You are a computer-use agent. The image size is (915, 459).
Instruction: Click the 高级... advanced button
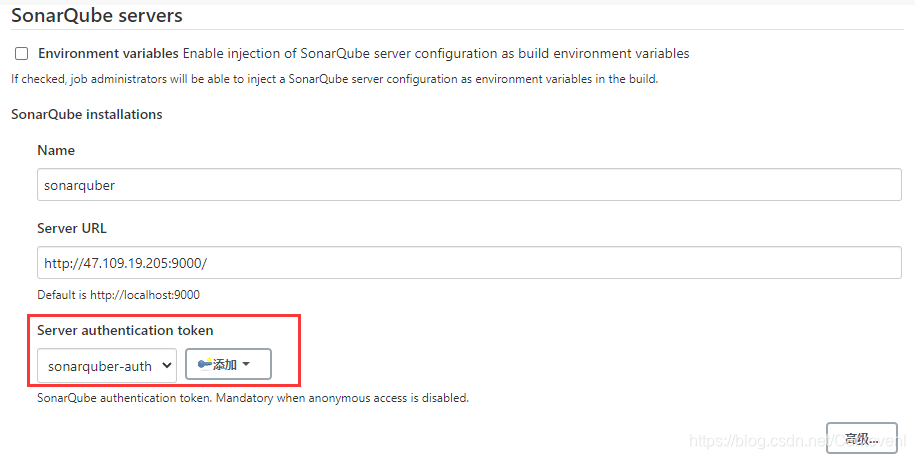(861, 439)
